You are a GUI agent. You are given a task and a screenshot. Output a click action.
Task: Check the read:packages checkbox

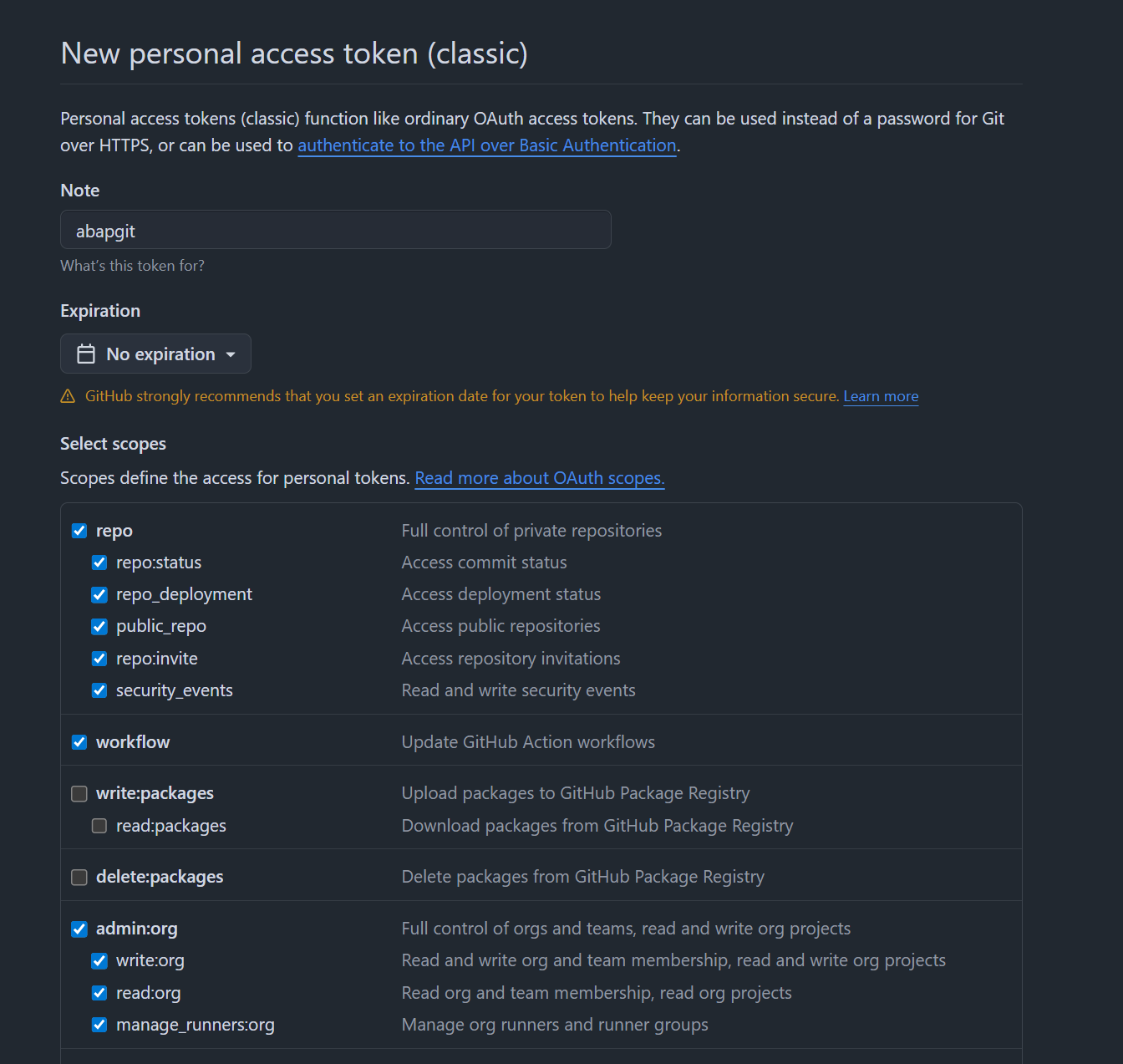tap(99, 826)
